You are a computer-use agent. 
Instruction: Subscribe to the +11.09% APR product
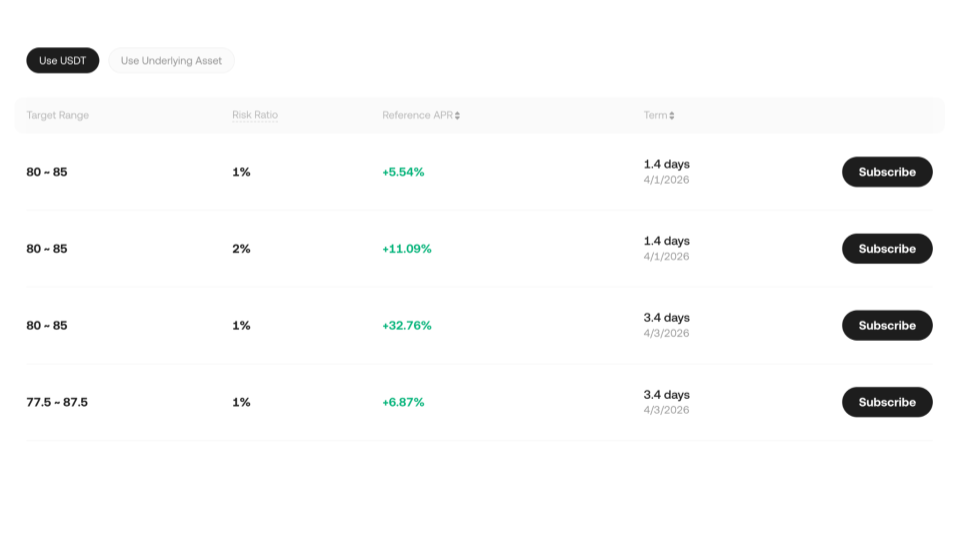[887, 249]
